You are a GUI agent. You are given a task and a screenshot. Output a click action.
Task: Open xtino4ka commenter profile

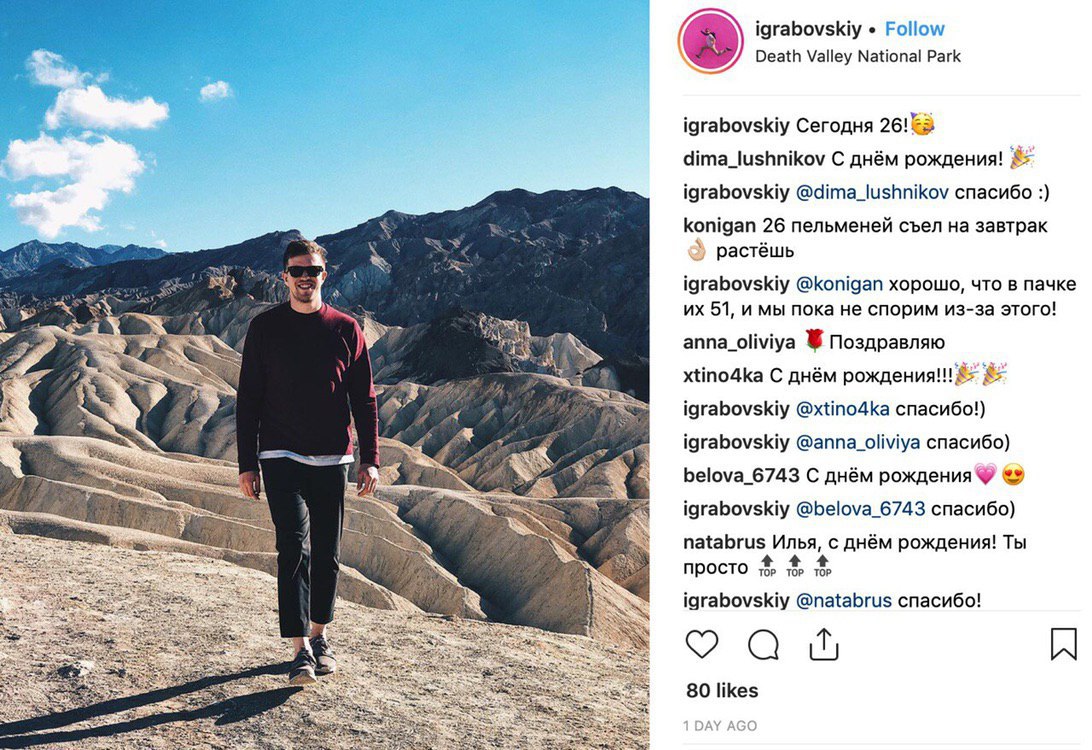[x=723, y=376]
